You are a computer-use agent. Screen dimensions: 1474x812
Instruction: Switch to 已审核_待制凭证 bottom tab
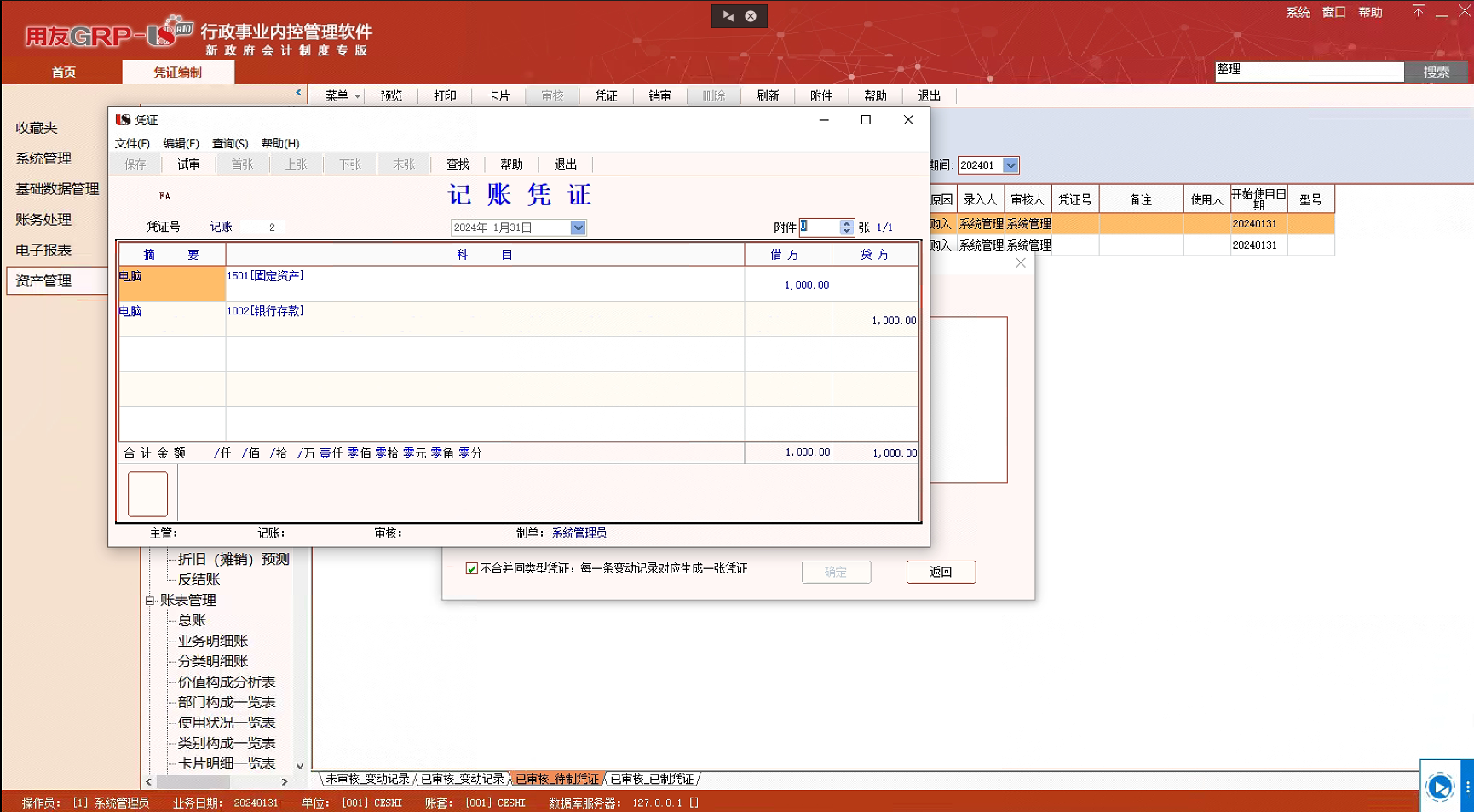557,779
